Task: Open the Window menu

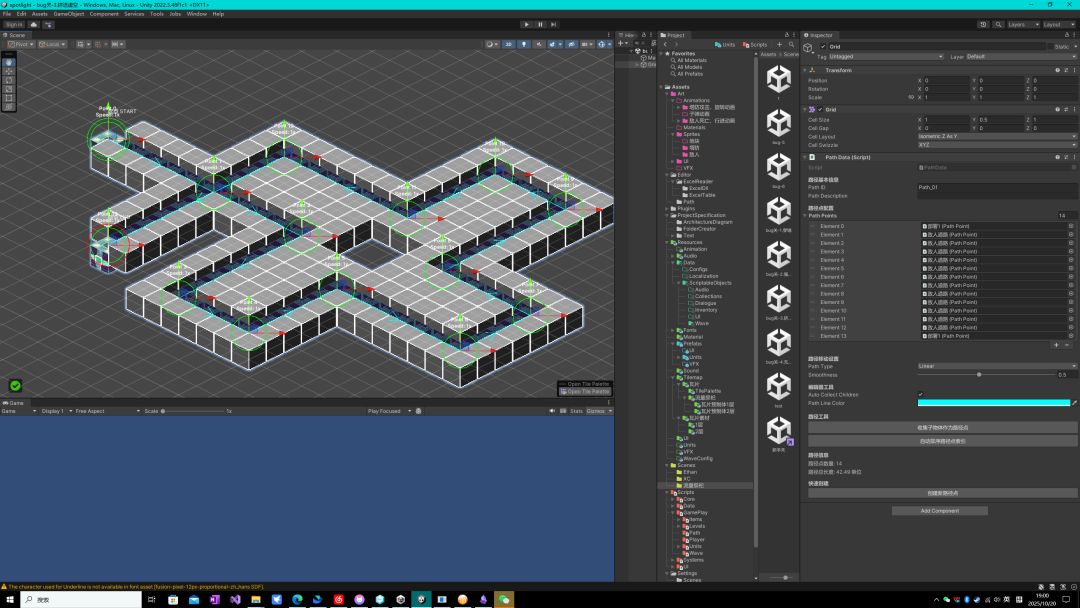Action: 196,14
